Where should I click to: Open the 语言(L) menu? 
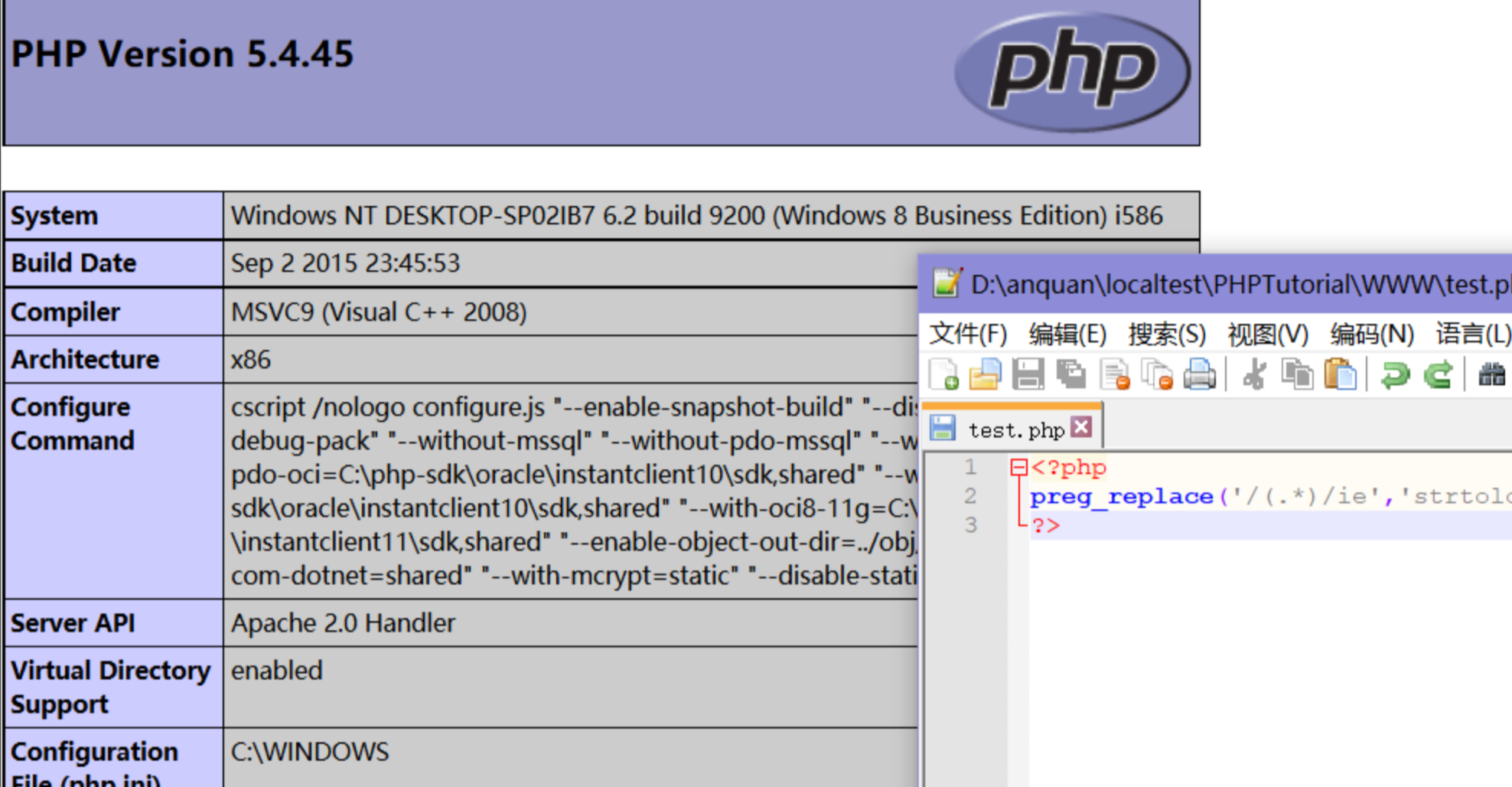pyautogui.click(x=1473, y=335)
